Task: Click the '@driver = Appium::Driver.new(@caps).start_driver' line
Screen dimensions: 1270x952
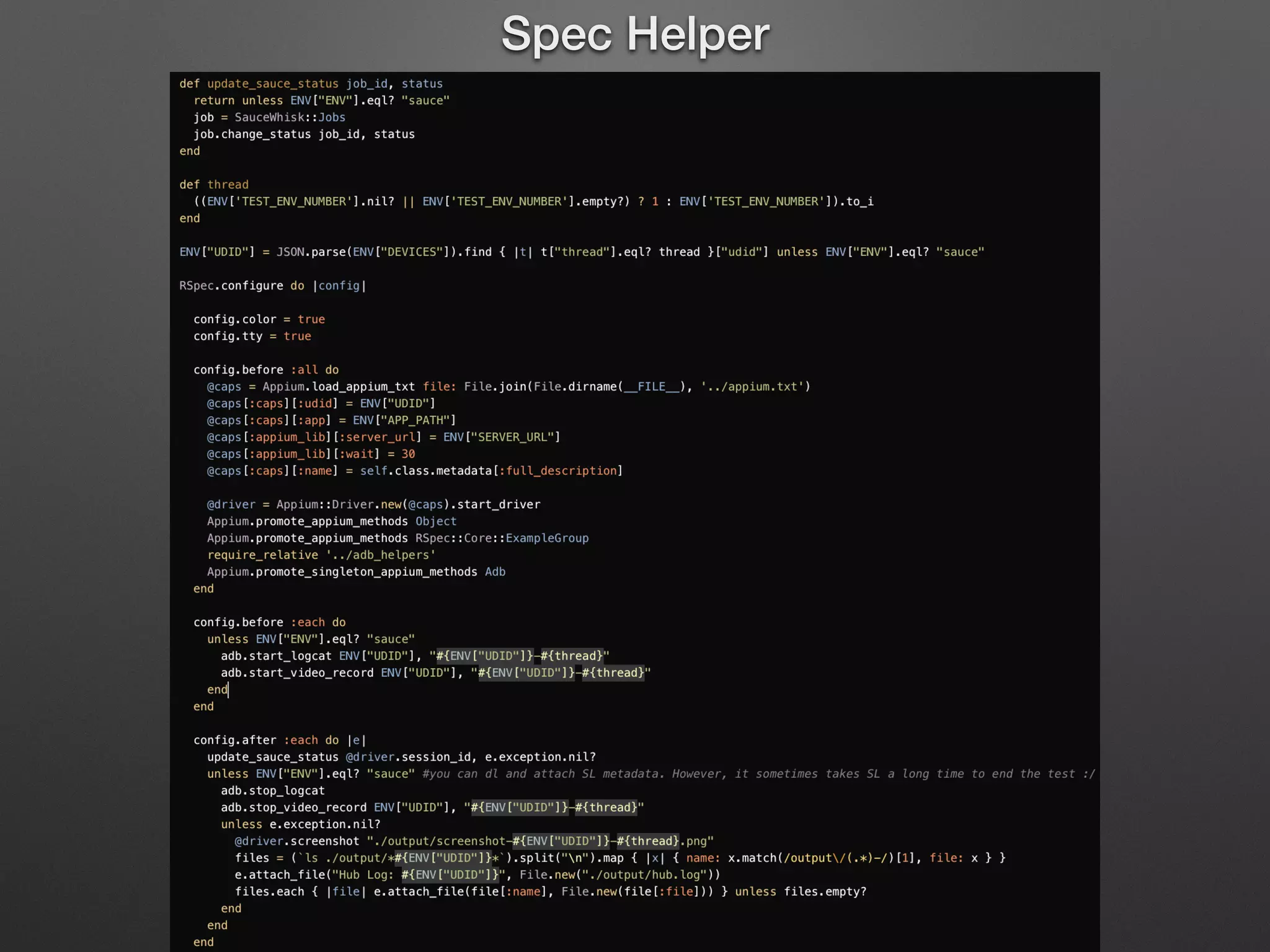Action: 373,505
